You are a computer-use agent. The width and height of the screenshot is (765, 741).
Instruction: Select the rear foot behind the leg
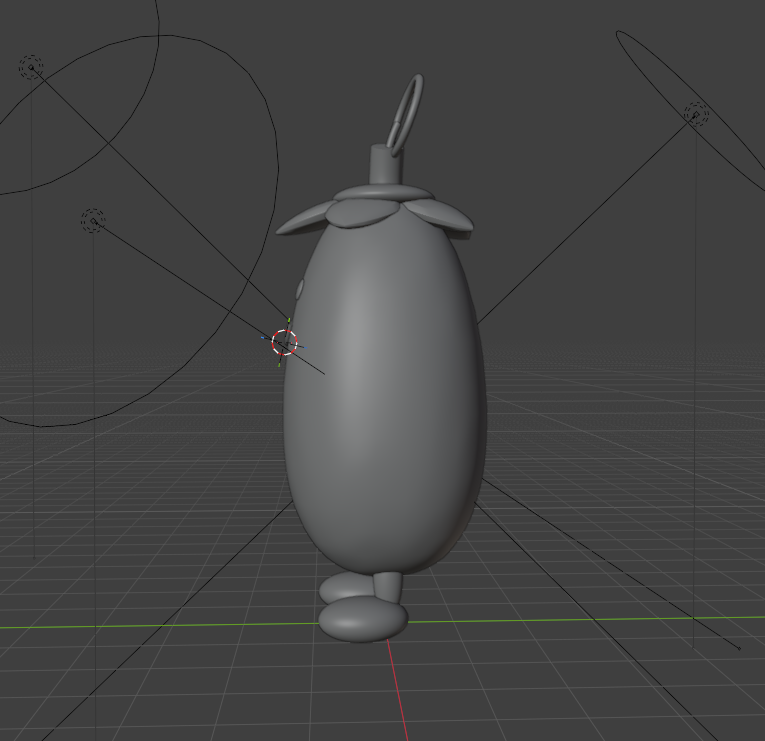[344, 587]
